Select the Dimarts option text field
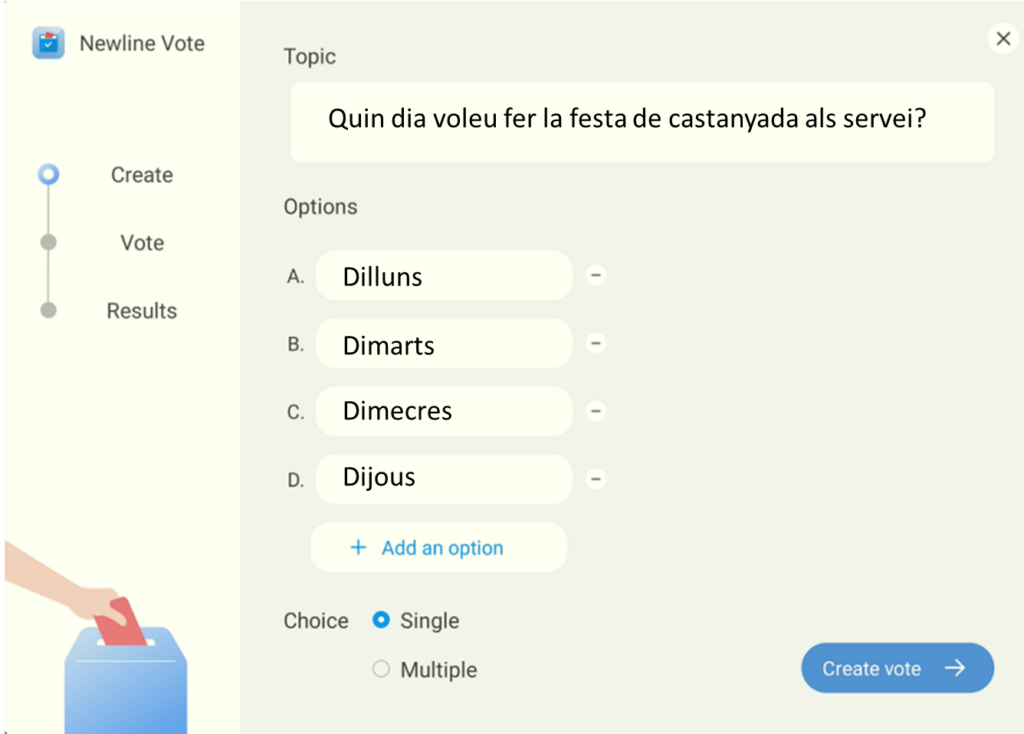 (x=443, y=344)
